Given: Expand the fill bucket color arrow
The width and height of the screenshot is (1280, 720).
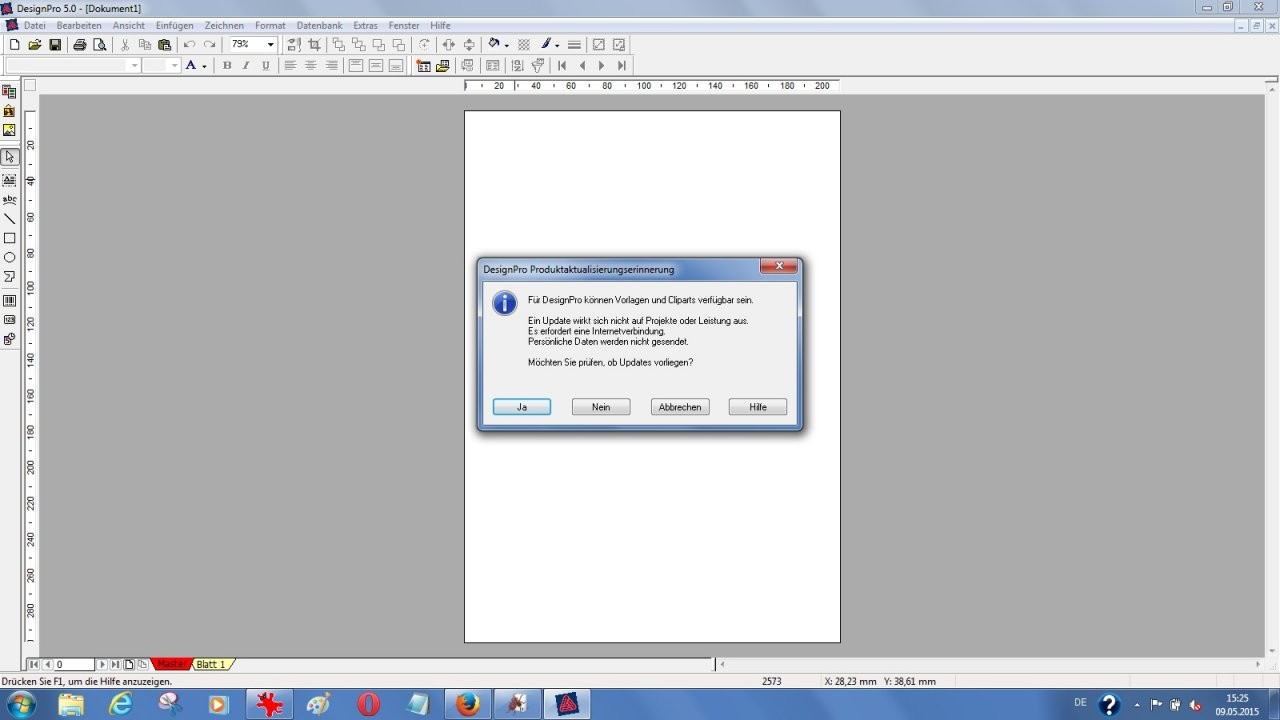Looking at the screenshot, I should click(507, 45).
